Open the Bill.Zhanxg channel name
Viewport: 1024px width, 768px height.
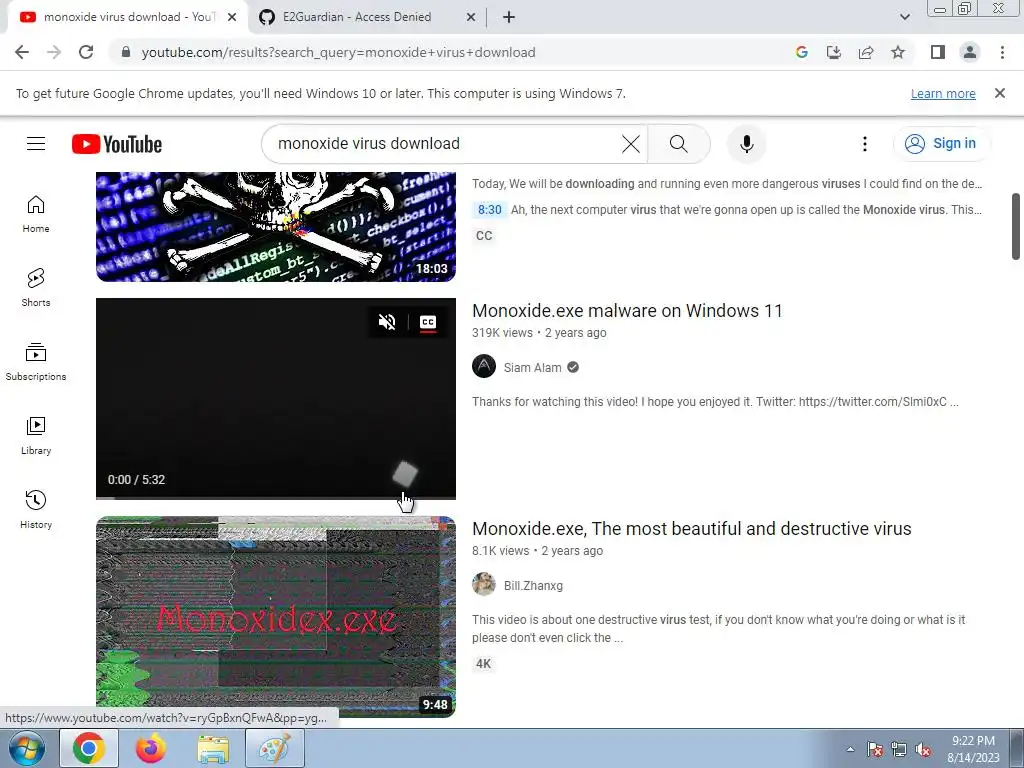[533, 586]
